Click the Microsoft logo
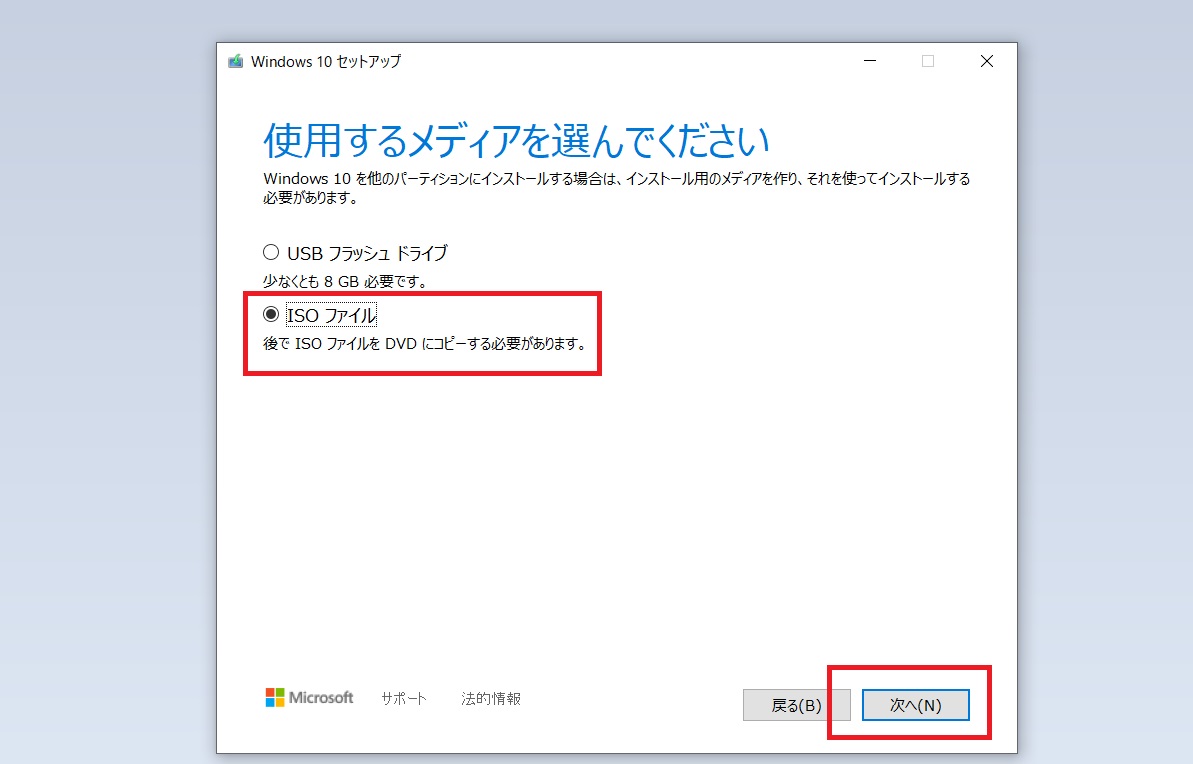 [x=309, y=697]
